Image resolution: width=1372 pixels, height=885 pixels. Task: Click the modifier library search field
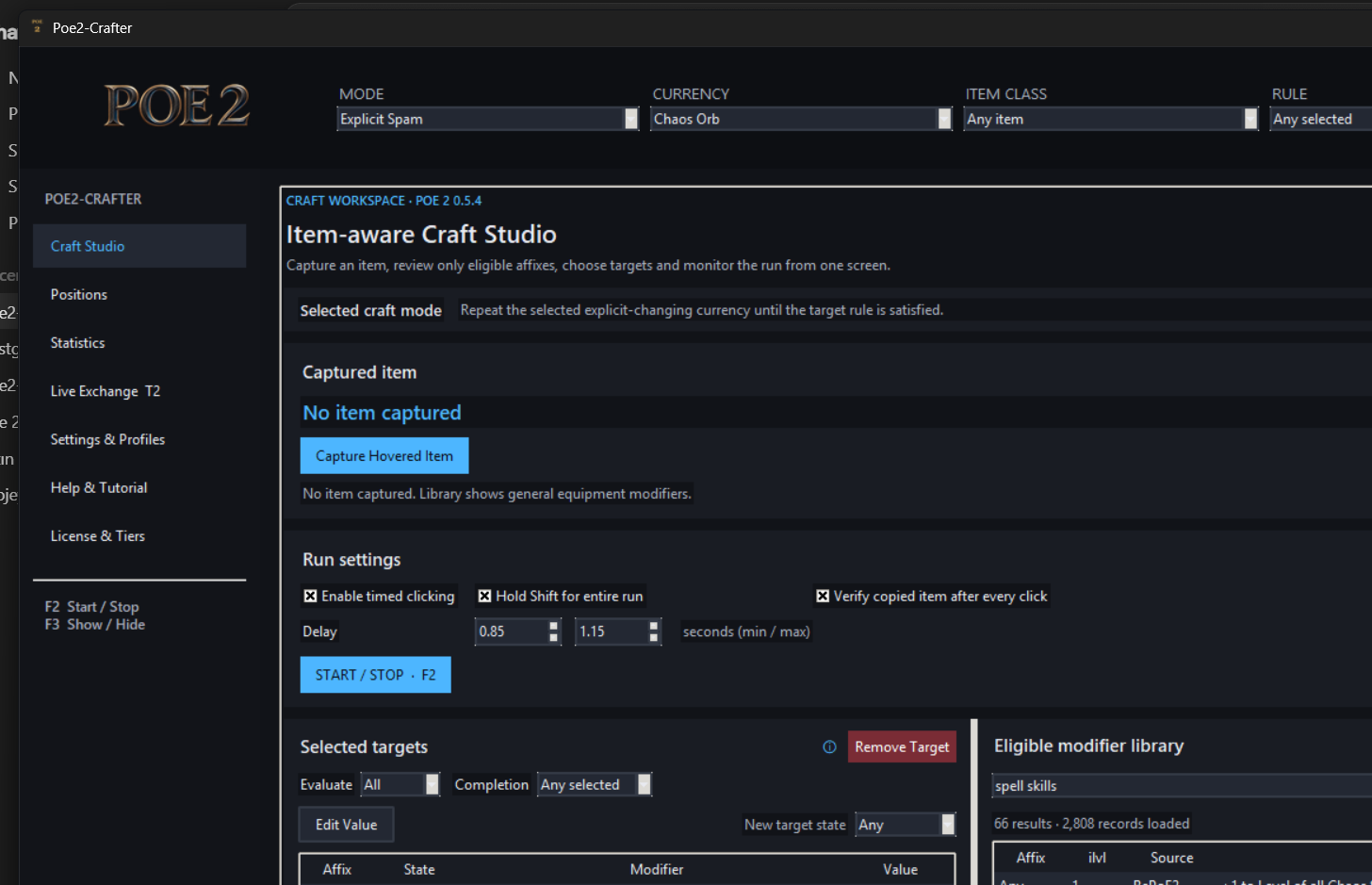click(1182, 786)
